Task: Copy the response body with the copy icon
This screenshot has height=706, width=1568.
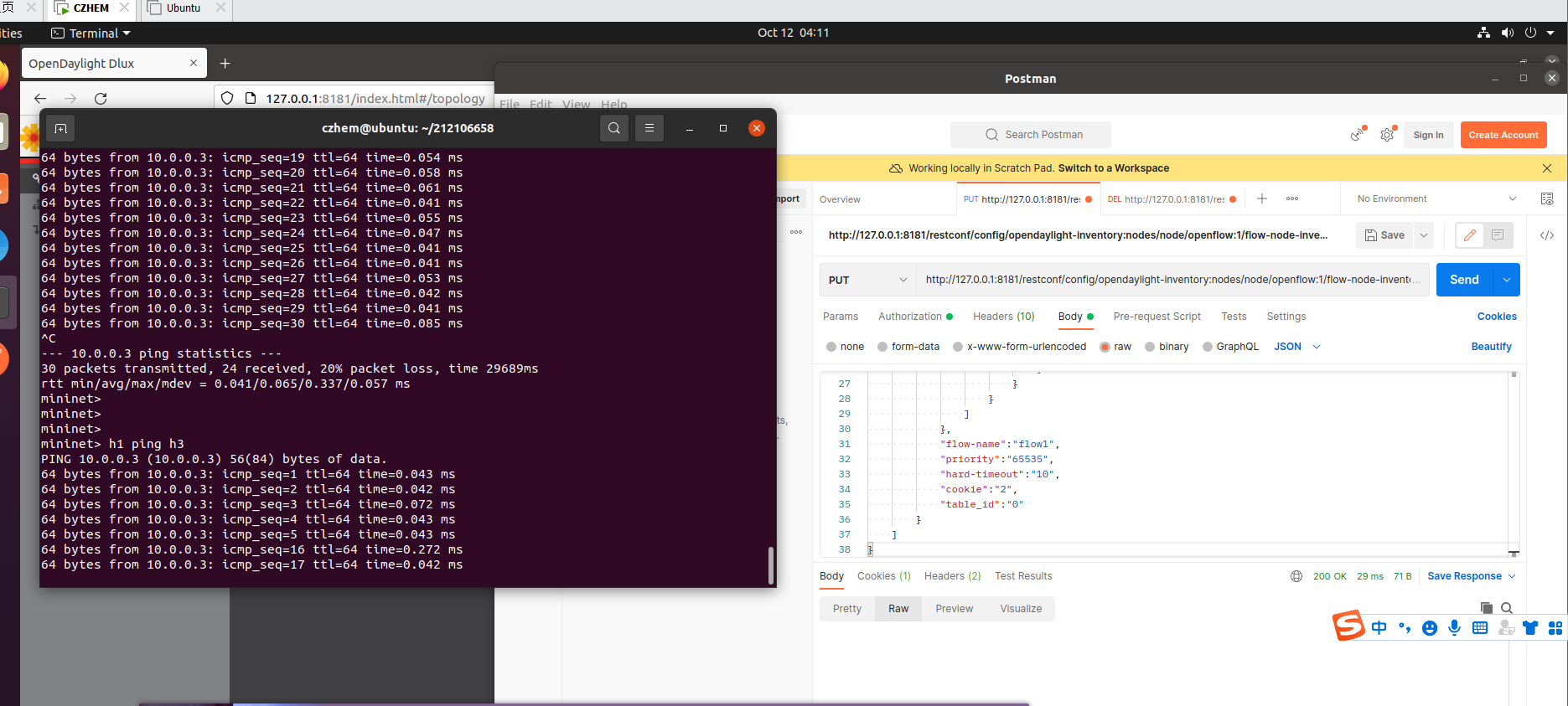Action: [1487, 608]
